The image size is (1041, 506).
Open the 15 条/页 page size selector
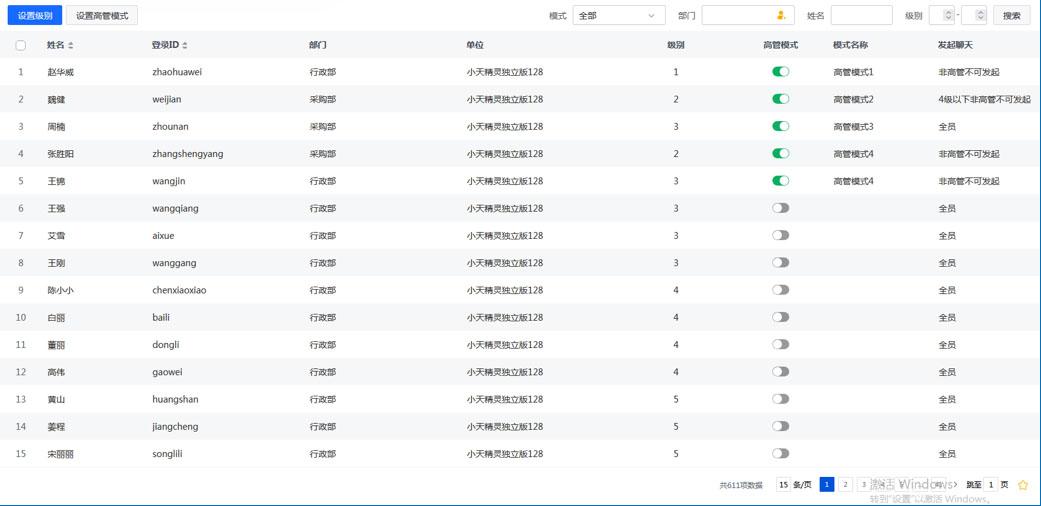(x=795, y=485)
